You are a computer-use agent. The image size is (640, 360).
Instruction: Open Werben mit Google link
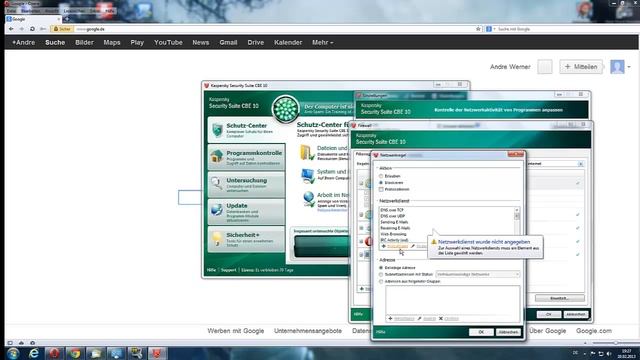pos(236,331)
